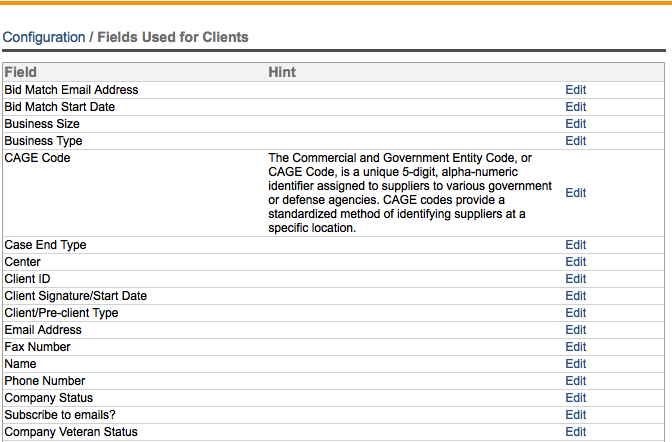Edit the CAGE Code field hint

click(x=575, y=193)
